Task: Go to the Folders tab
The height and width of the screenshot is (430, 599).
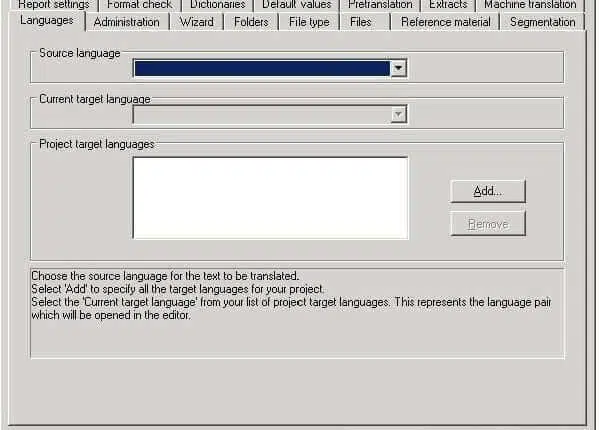Action: point(251,22)
